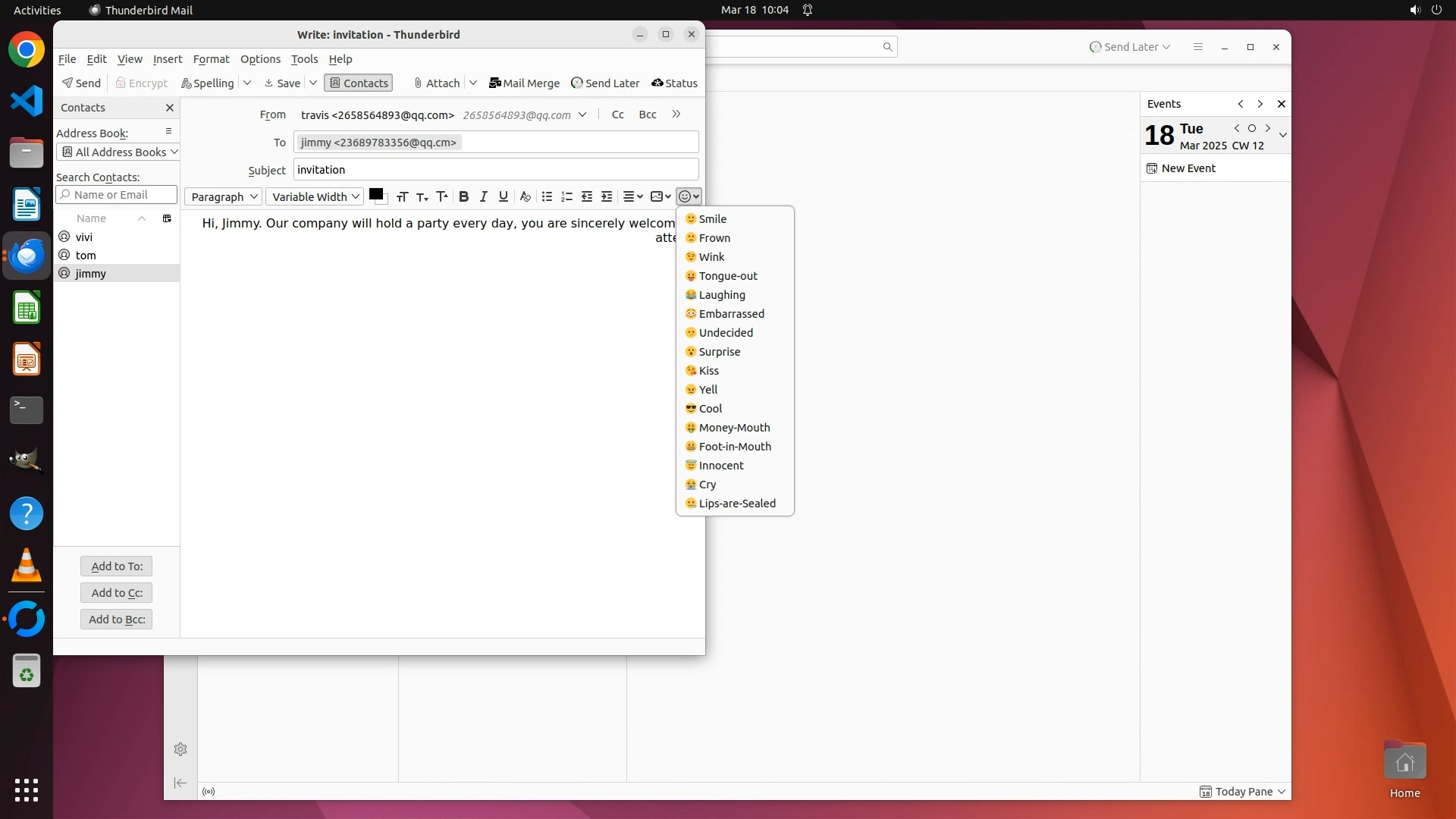Screen dimensions: 1456x819
Task: Click the numbered list icon
Action: point(566,196)
